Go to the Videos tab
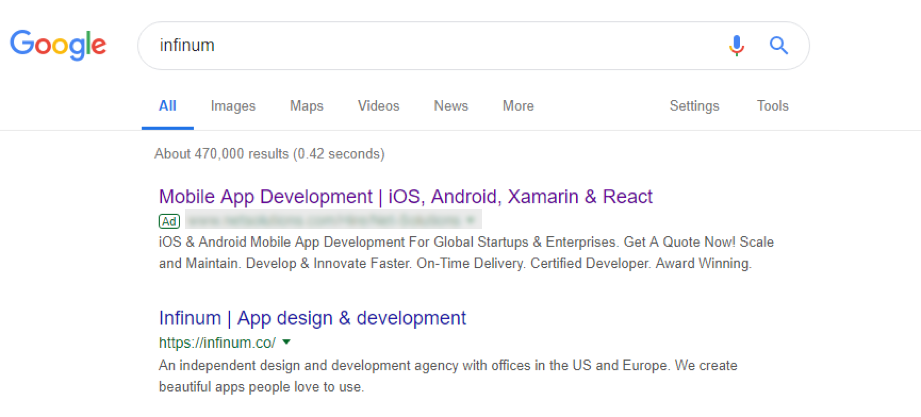Screen dimensions: 921x417 click(378, 106)
